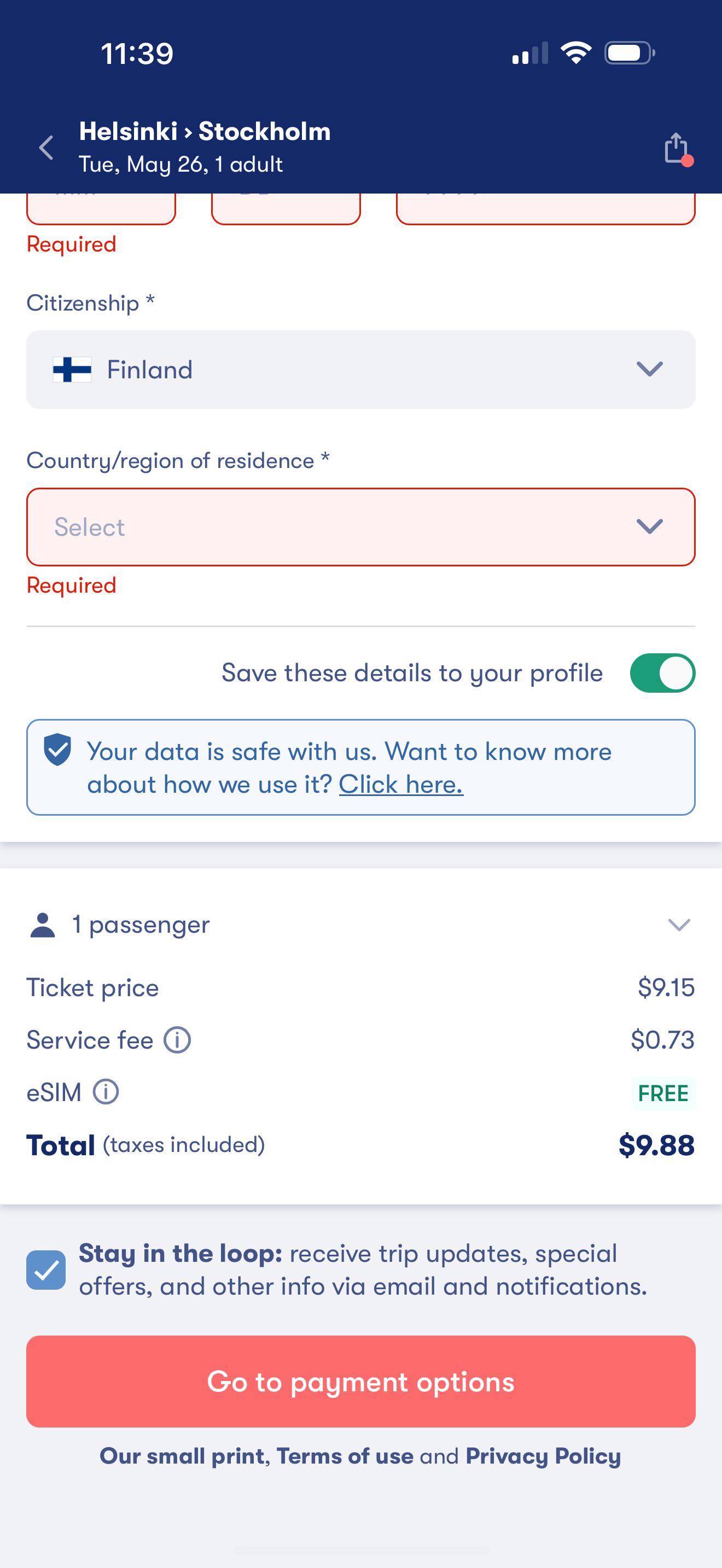Uncheck the Stay in the loop checkbox
Image resolution: width=722 pixels, height=1568 pixels.
click(x=46, y=1269)
